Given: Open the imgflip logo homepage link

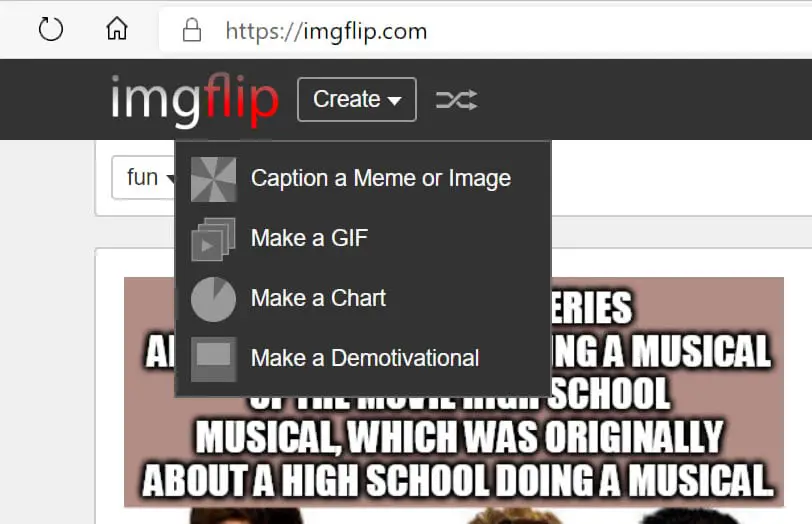Looking at the screenshot, I should point(195,99).
